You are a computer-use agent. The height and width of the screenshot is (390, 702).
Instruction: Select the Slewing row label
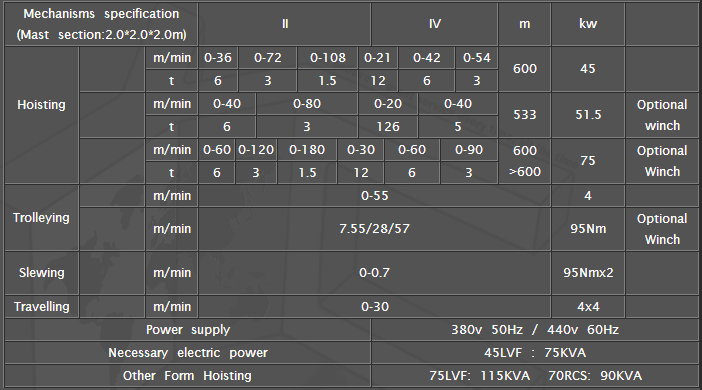(42, 273)
